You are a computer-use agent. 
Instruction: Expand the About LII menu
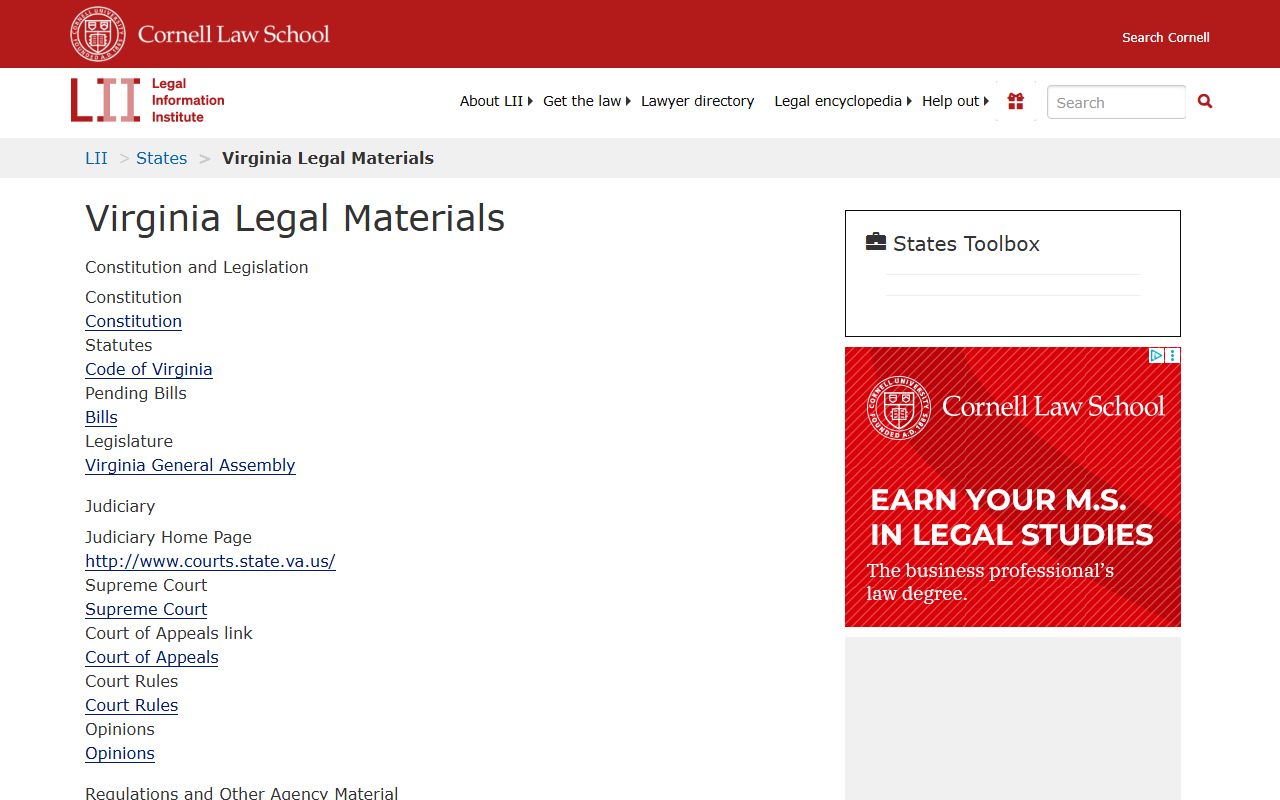click(496, 101)
